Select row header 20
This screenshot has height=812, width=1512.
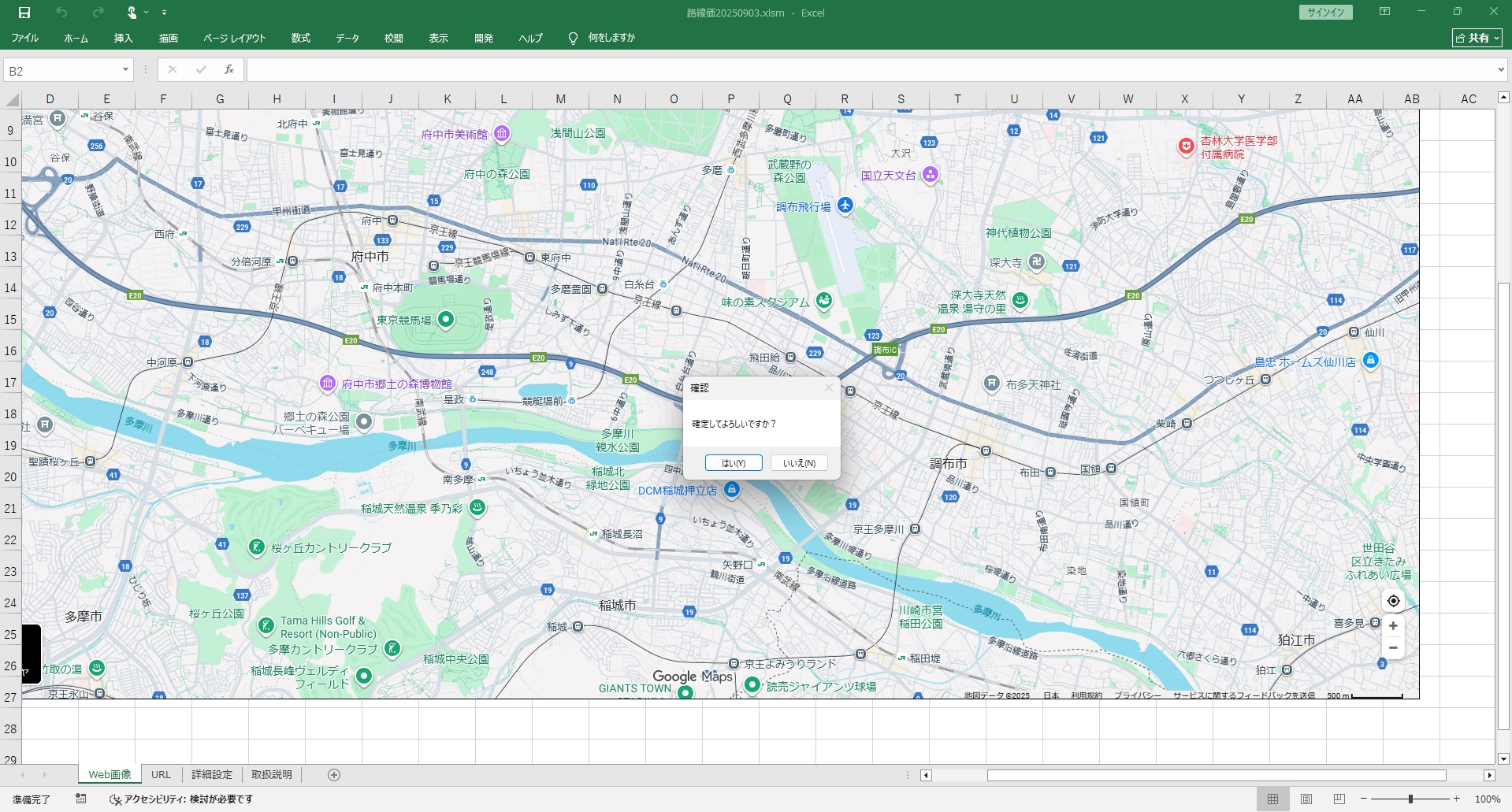pyautogui.click(x=10, y=477)
